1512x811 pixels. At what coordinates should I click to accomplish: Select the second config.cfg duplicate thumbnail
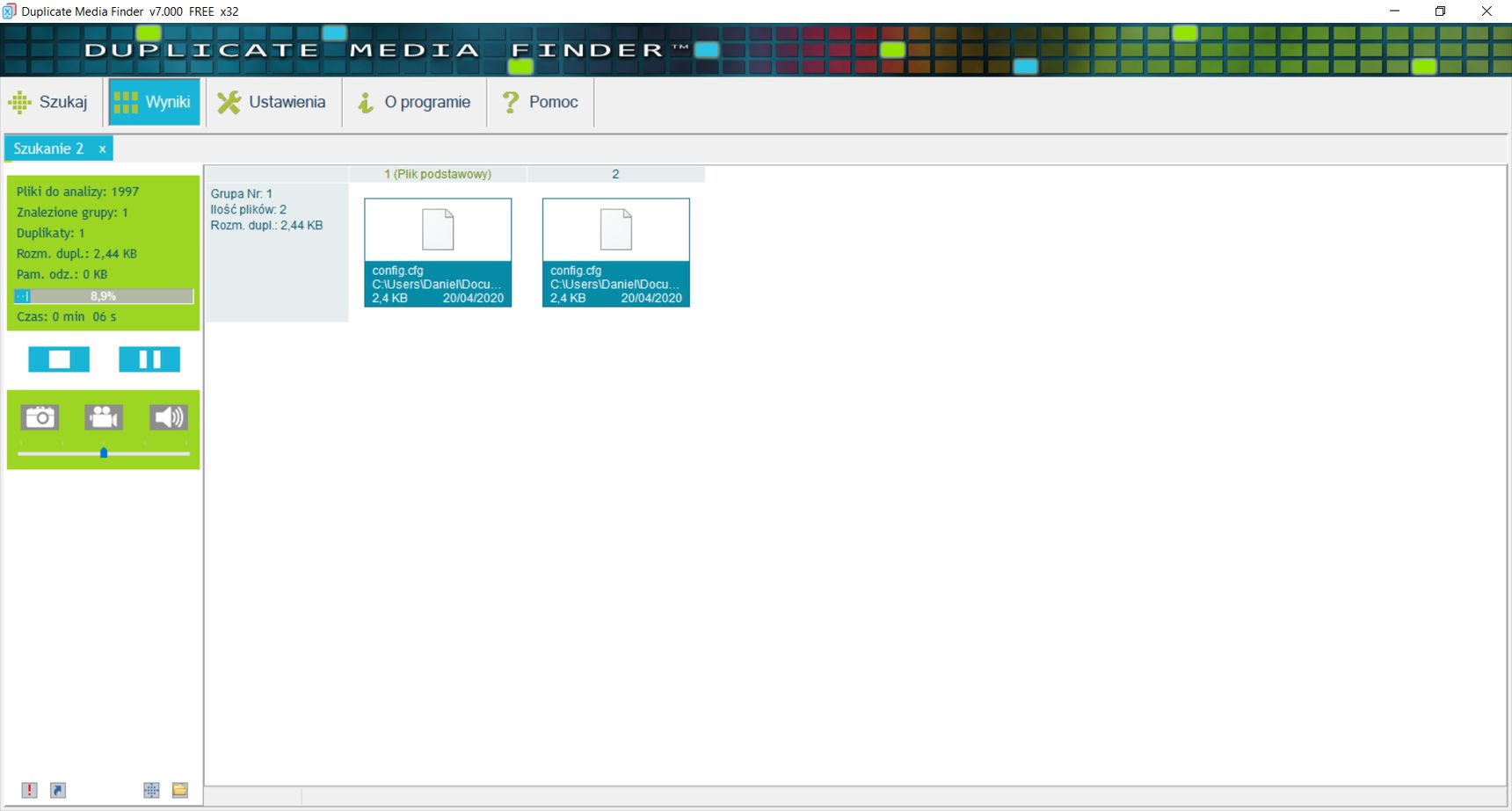tap(616, 252)
